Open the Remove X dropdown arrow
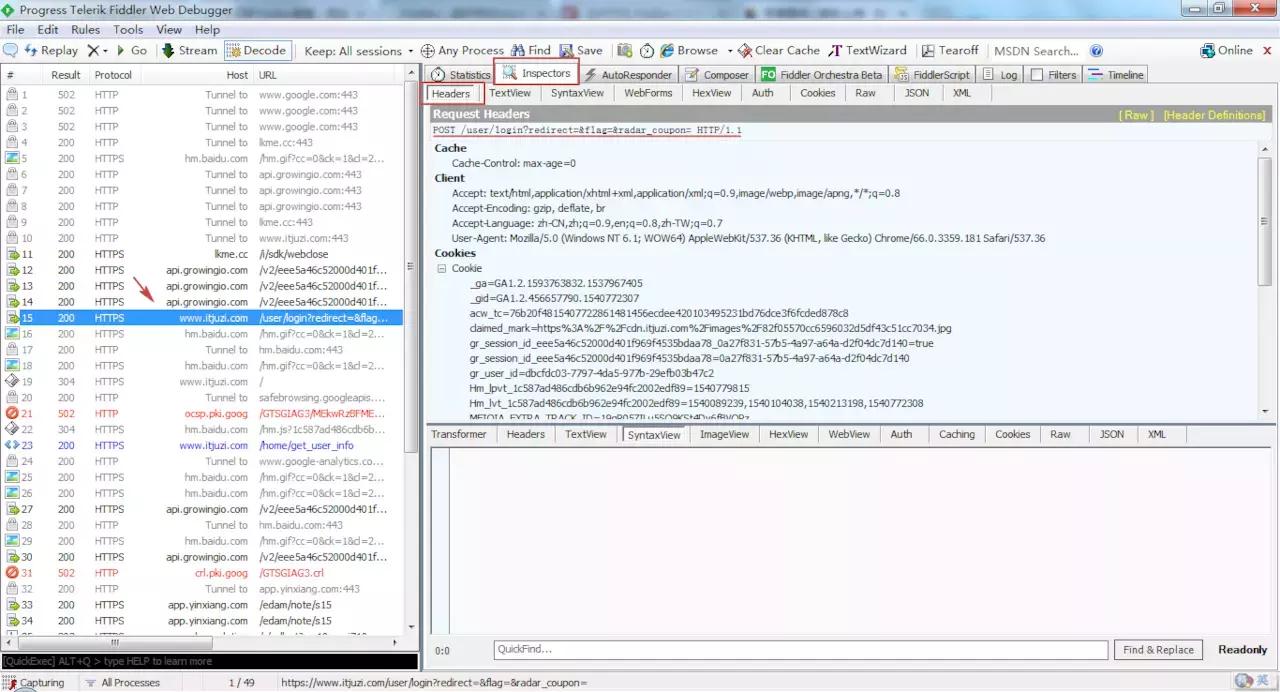 click(104, 50)
